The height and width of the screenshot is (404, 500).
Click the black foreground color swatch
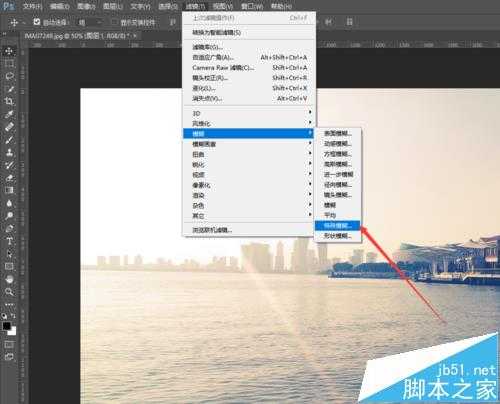pyautogui.click(x=7, y=326)
